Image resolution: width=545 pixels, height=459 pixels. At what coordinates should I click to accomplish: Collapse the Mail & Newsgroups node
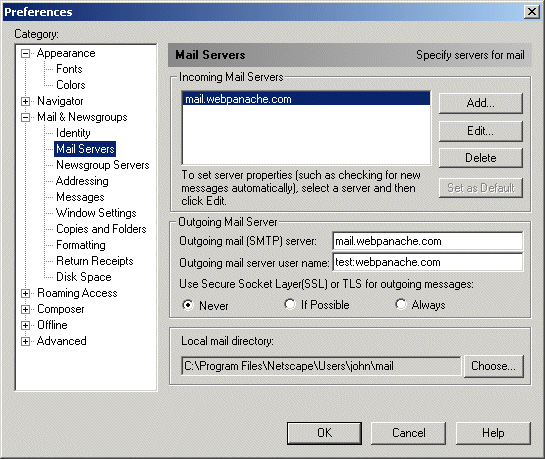(x=25, y=117)
